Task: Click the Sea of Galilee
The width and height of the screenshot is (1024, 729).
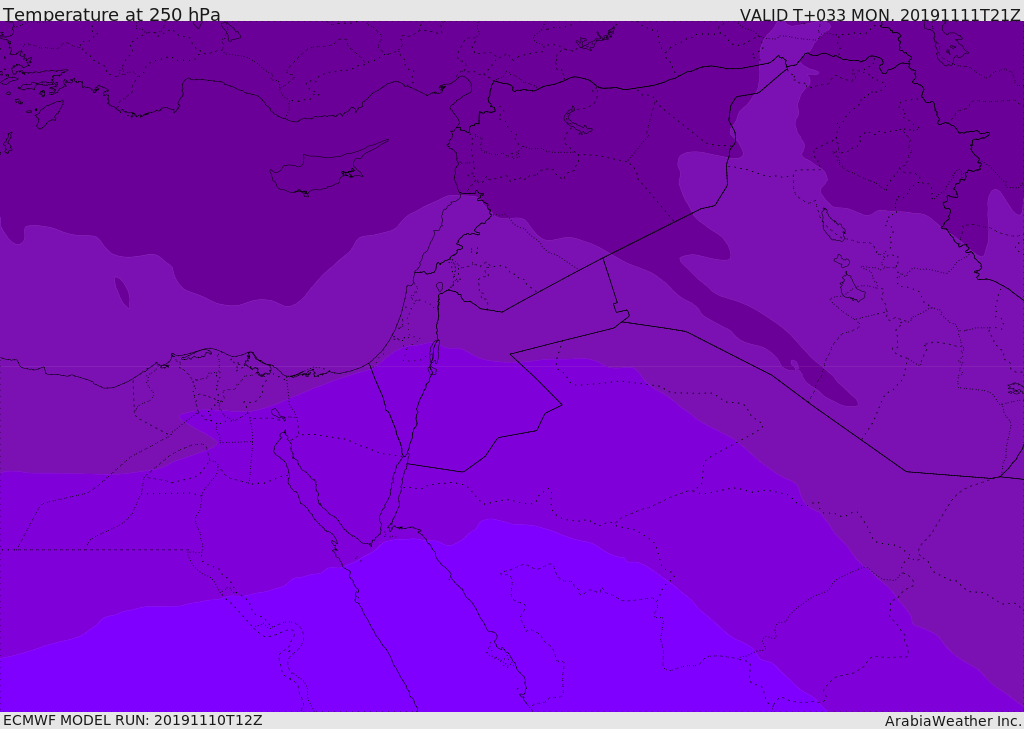Action: [439, 287]
